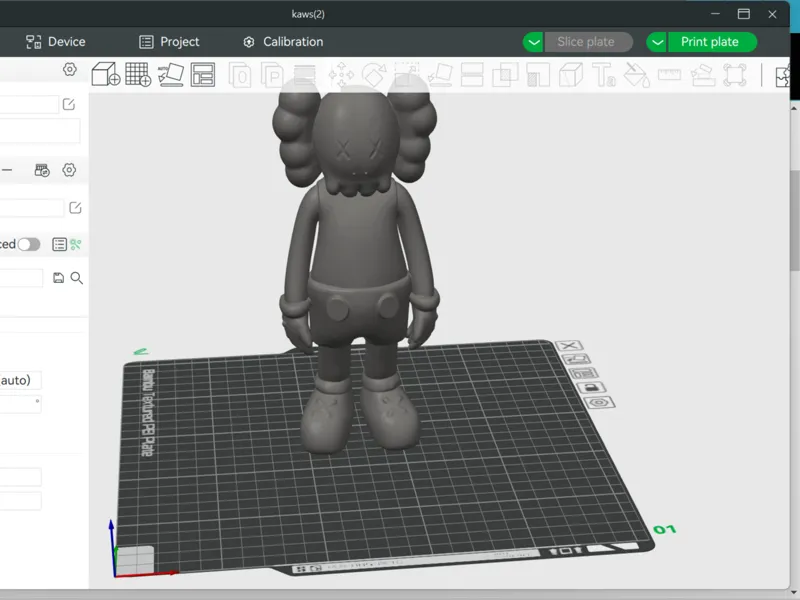Expand the Slice plate dropdown arrow

[x=534, y=42]
